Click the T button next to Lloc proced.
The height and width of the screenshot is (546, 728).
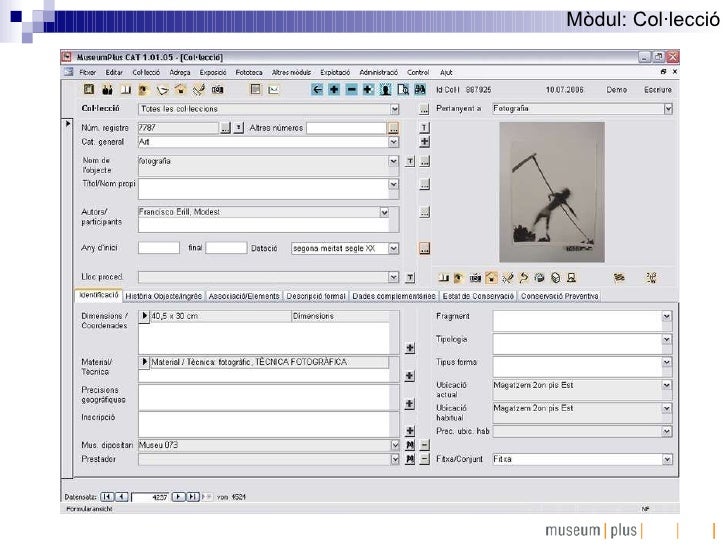410,277
